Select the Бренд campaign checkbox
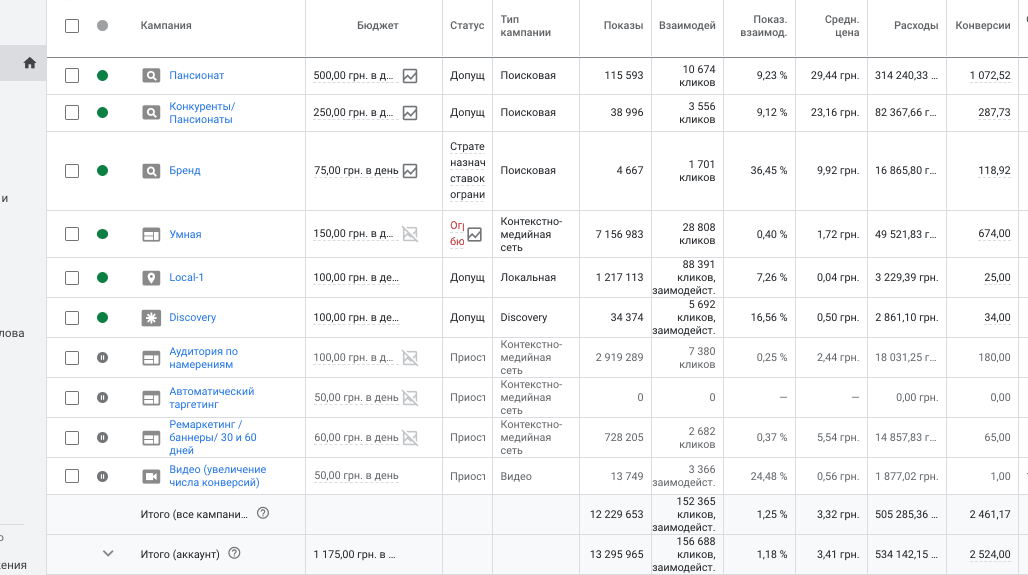 coord(72,171)
